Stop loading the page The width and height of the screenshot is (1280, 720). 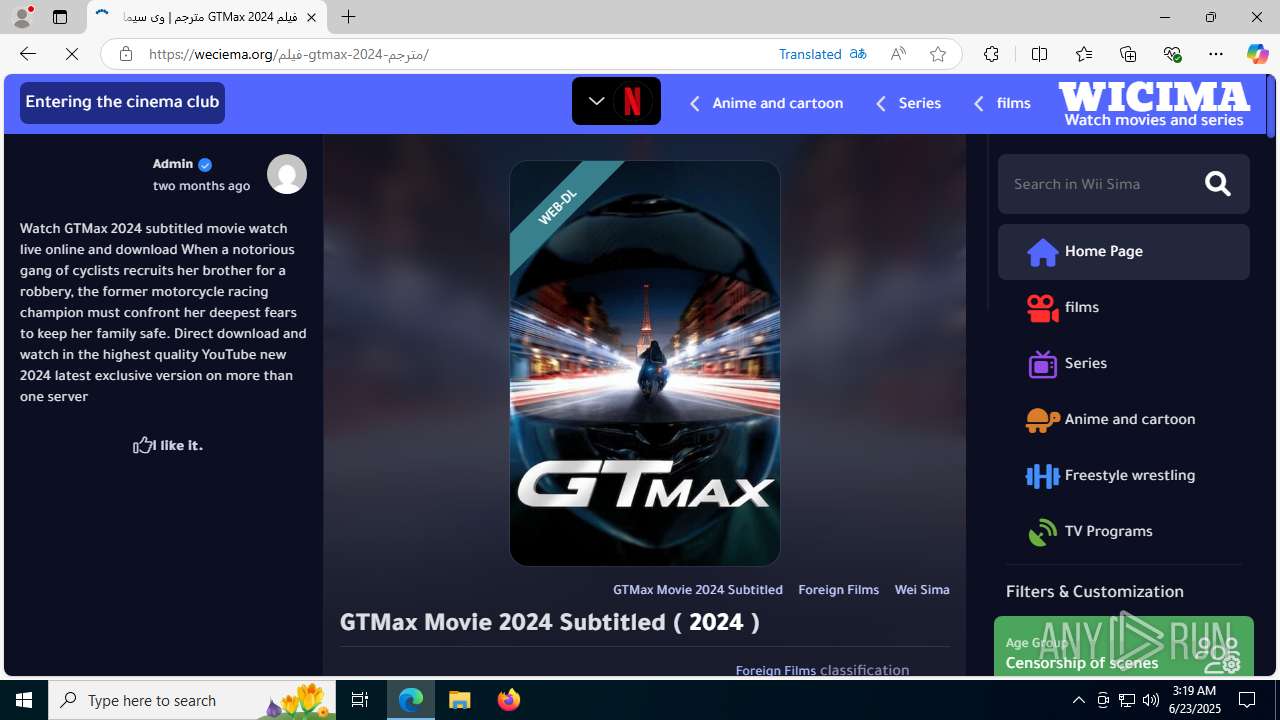[72, 54]
